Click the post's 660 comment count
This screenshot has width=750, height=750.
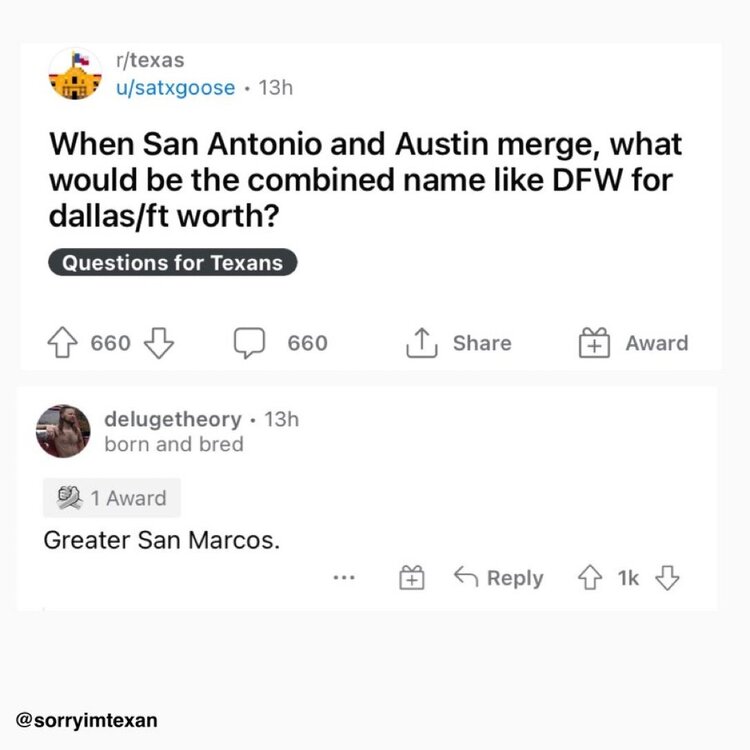[307, 343]
